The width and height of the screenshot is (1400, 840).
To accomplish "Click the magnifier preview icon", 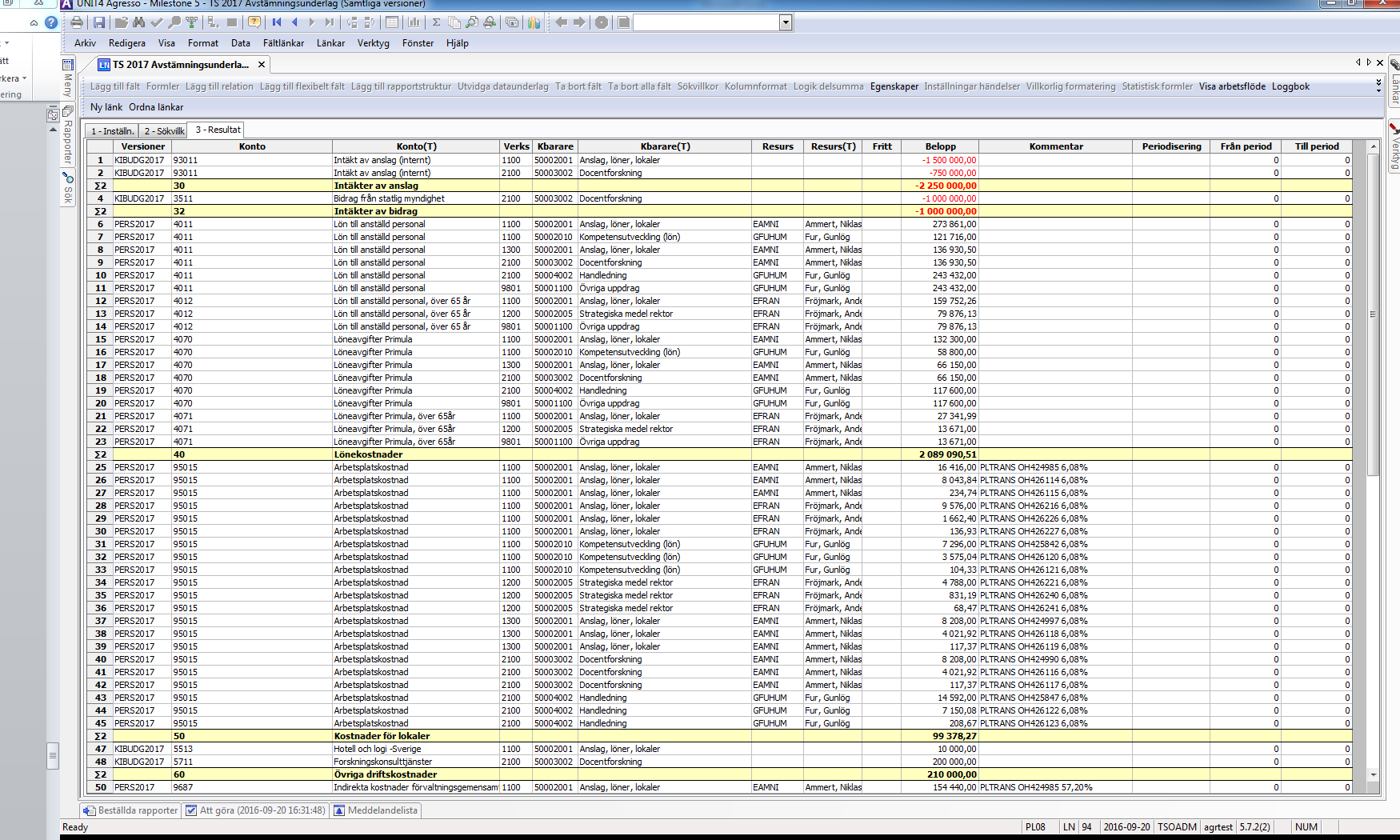I will (x=472, y=22).
